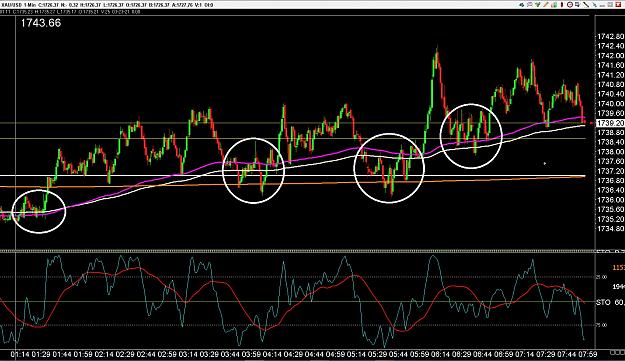Select the orange pencil drawing tool

[546, 5]
